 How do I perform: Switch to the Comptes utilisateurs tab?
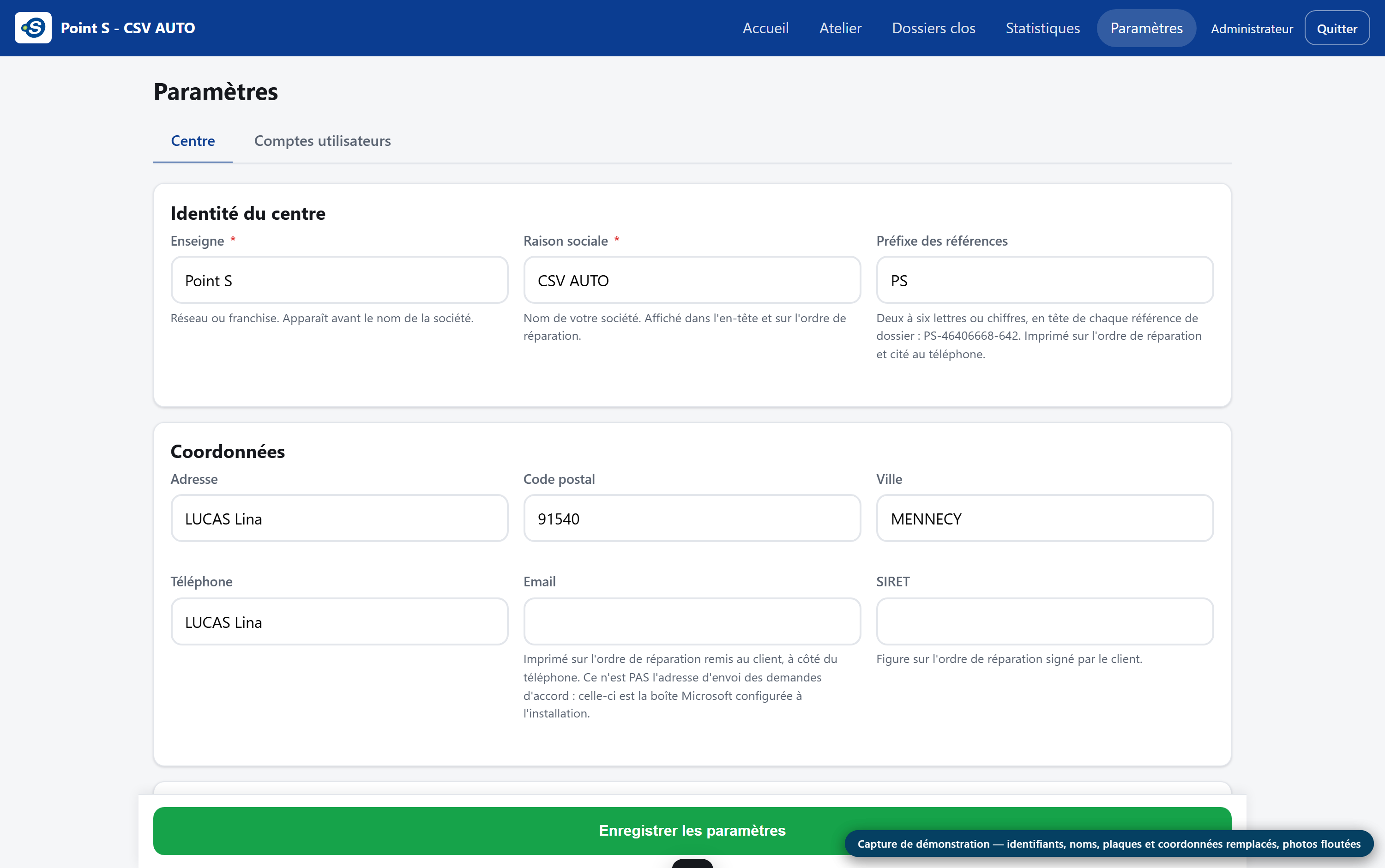[322, 141]
